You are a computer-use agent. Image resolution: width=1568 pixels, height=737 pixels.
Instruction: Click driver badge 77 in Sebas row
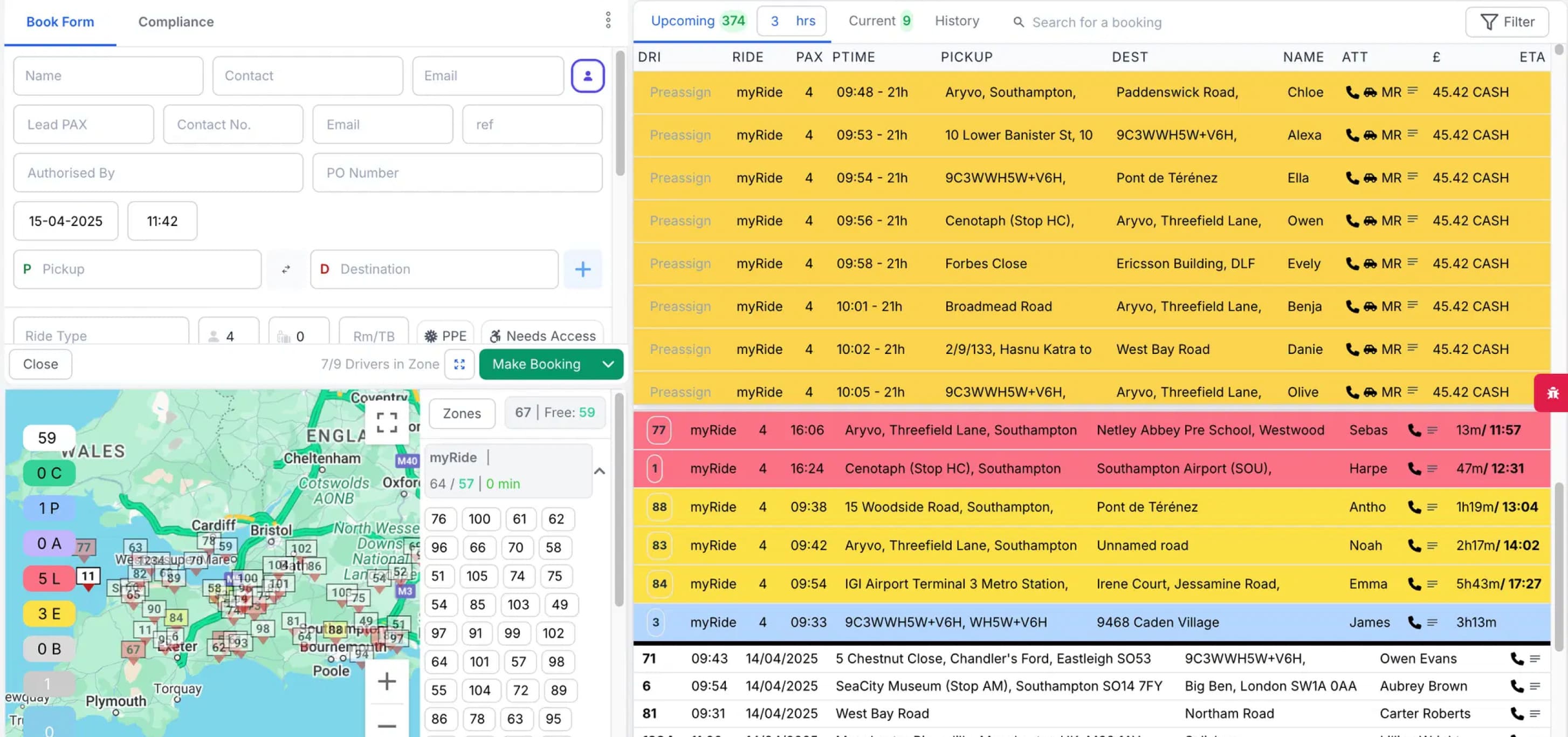tap(658, 431)
